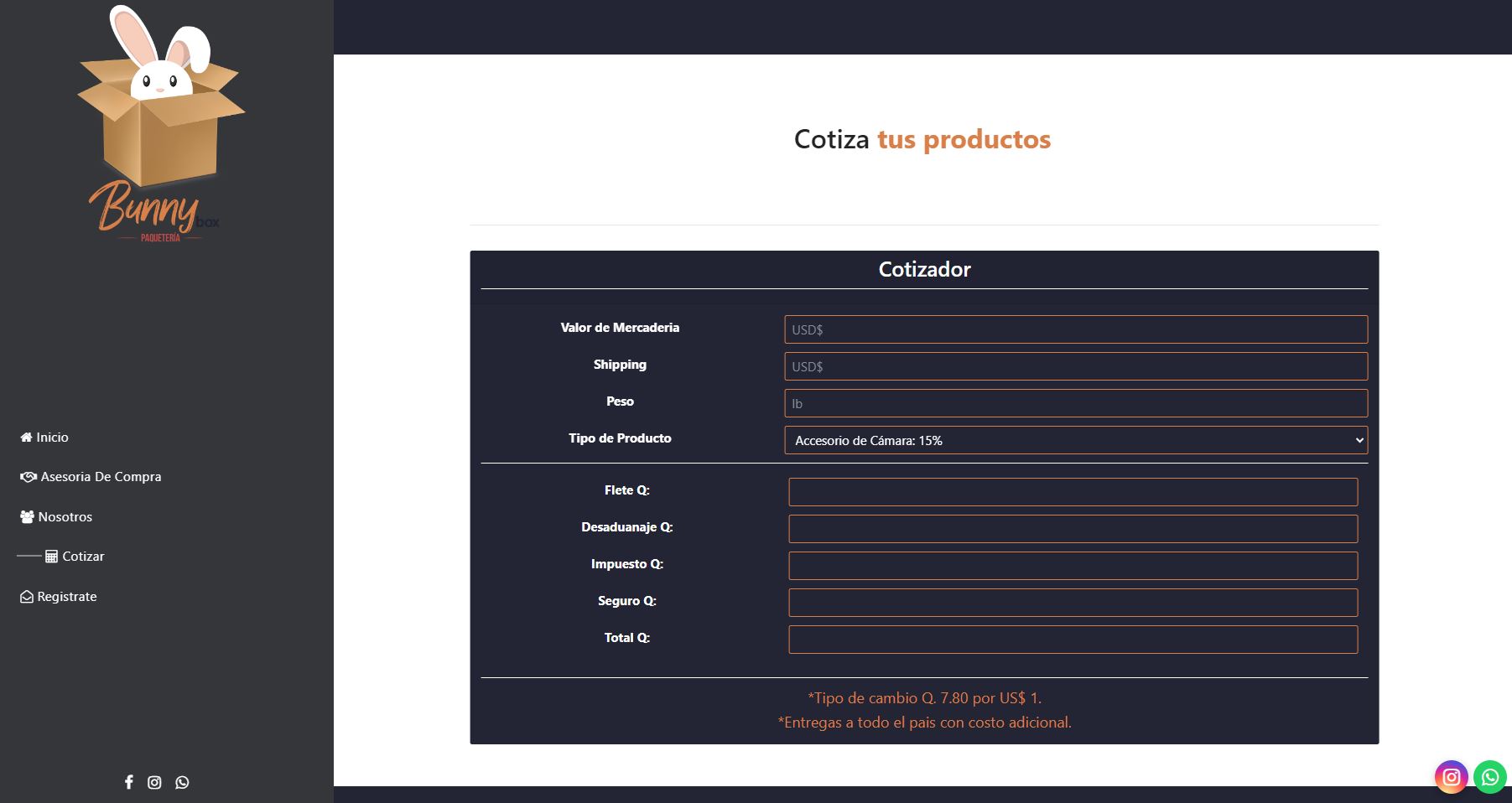
Task: Click the Desaduanaje Q result field
Action: coord(1073,529)
